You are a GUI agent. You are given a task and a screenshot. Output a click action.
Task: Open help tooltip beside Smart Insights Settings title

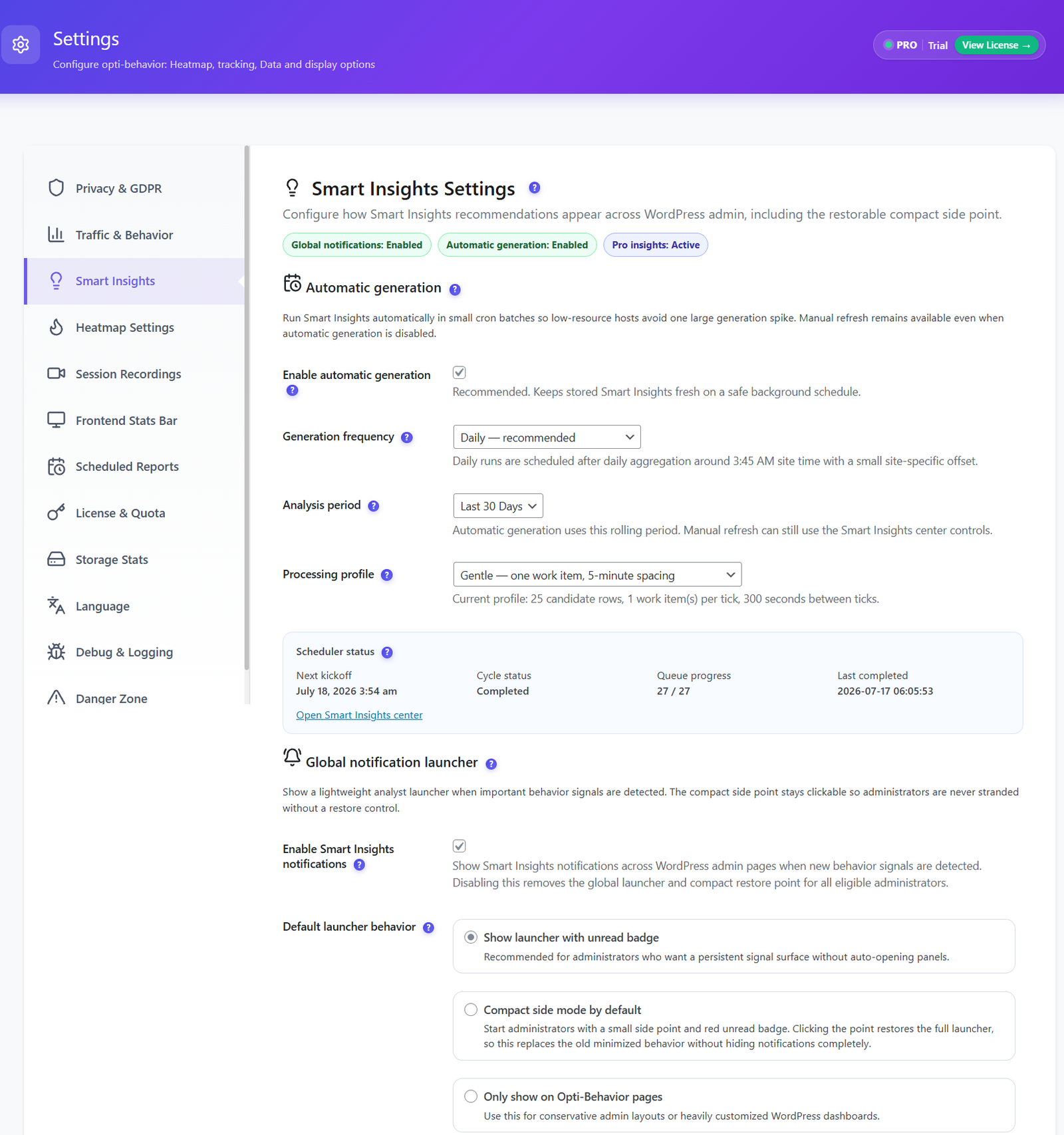point(535,188)
